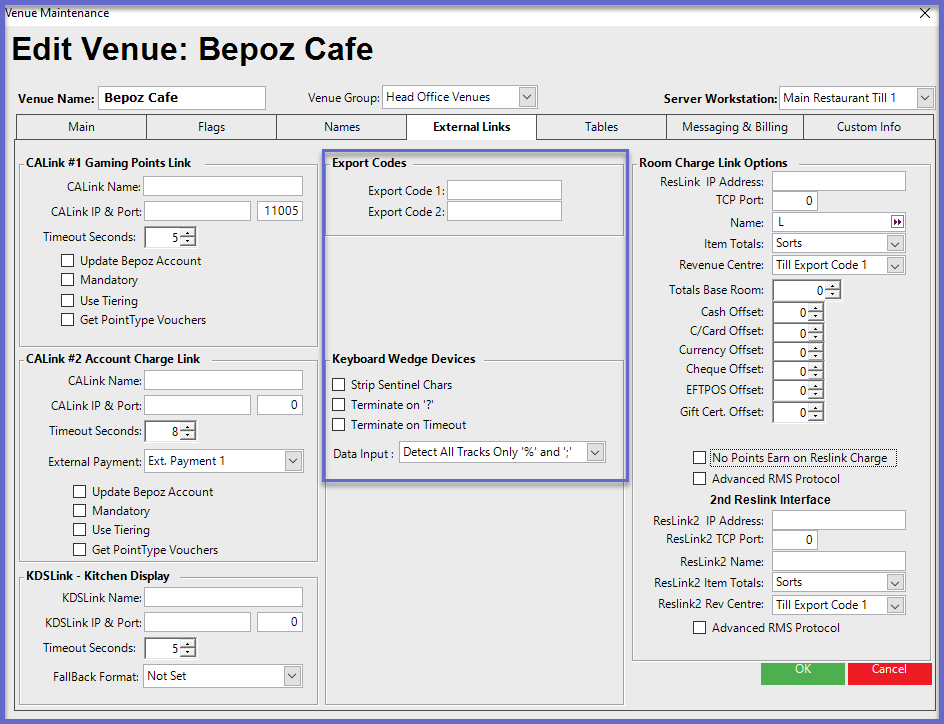This screenshot has height=724, width=944.
Task: Open the Messaging & Billing tab
Action: pos(734,127)
